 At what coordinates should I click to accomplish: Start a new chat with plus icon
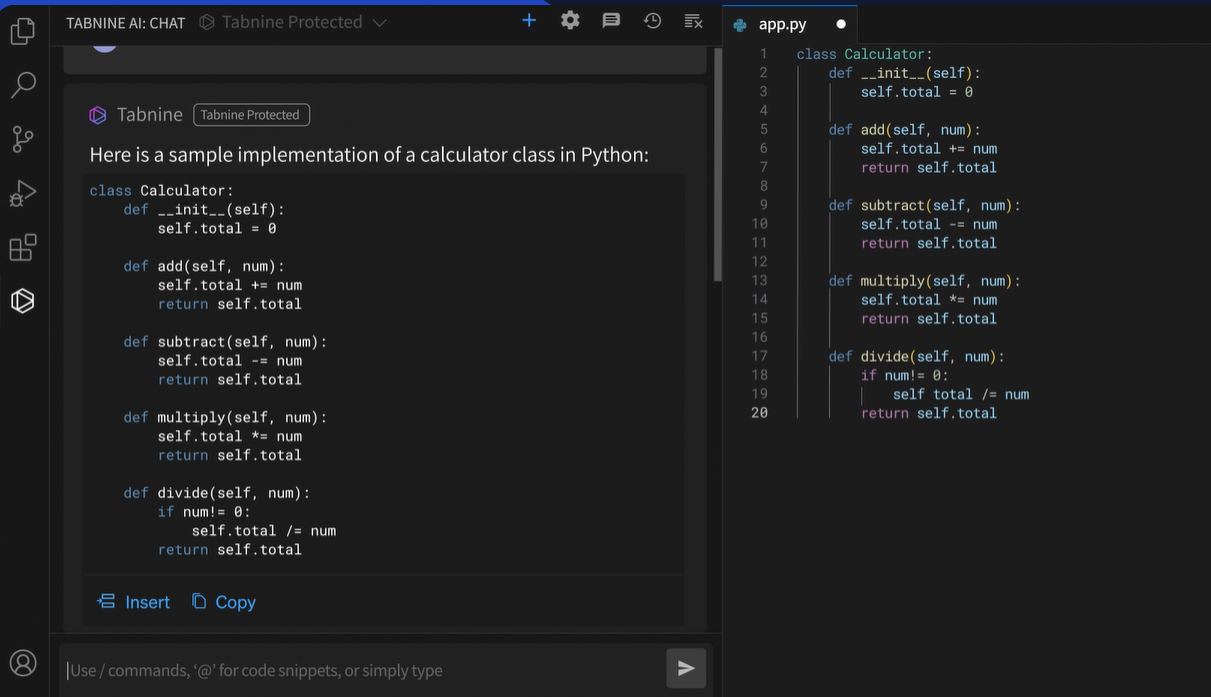(x=529, y=20)
